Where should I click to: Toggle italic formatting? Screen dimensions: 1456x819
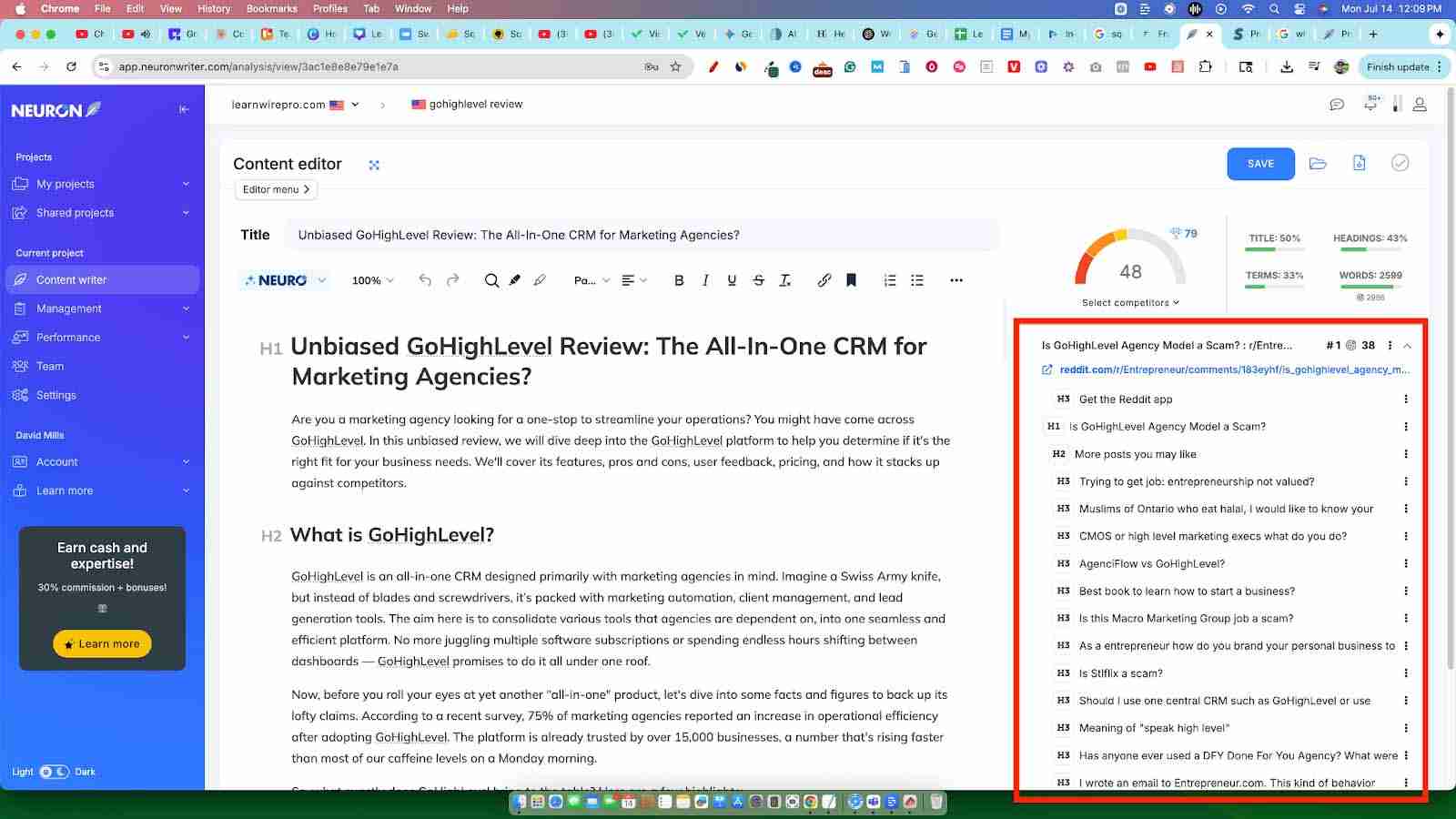pos(705,280)
